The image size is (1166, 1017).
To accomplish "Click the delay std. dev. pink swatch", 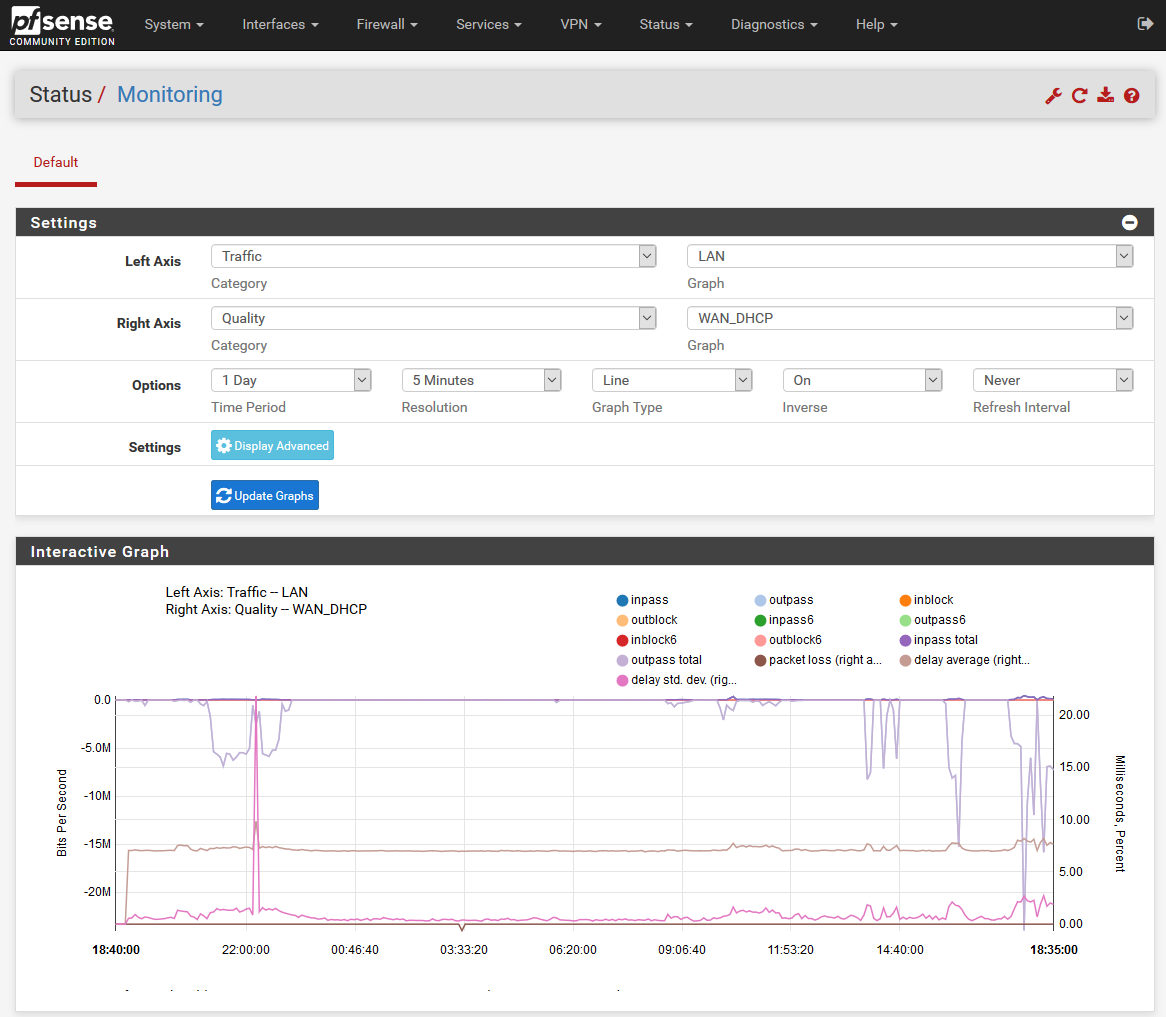I will pyautogui.click(x=623, y=680).
